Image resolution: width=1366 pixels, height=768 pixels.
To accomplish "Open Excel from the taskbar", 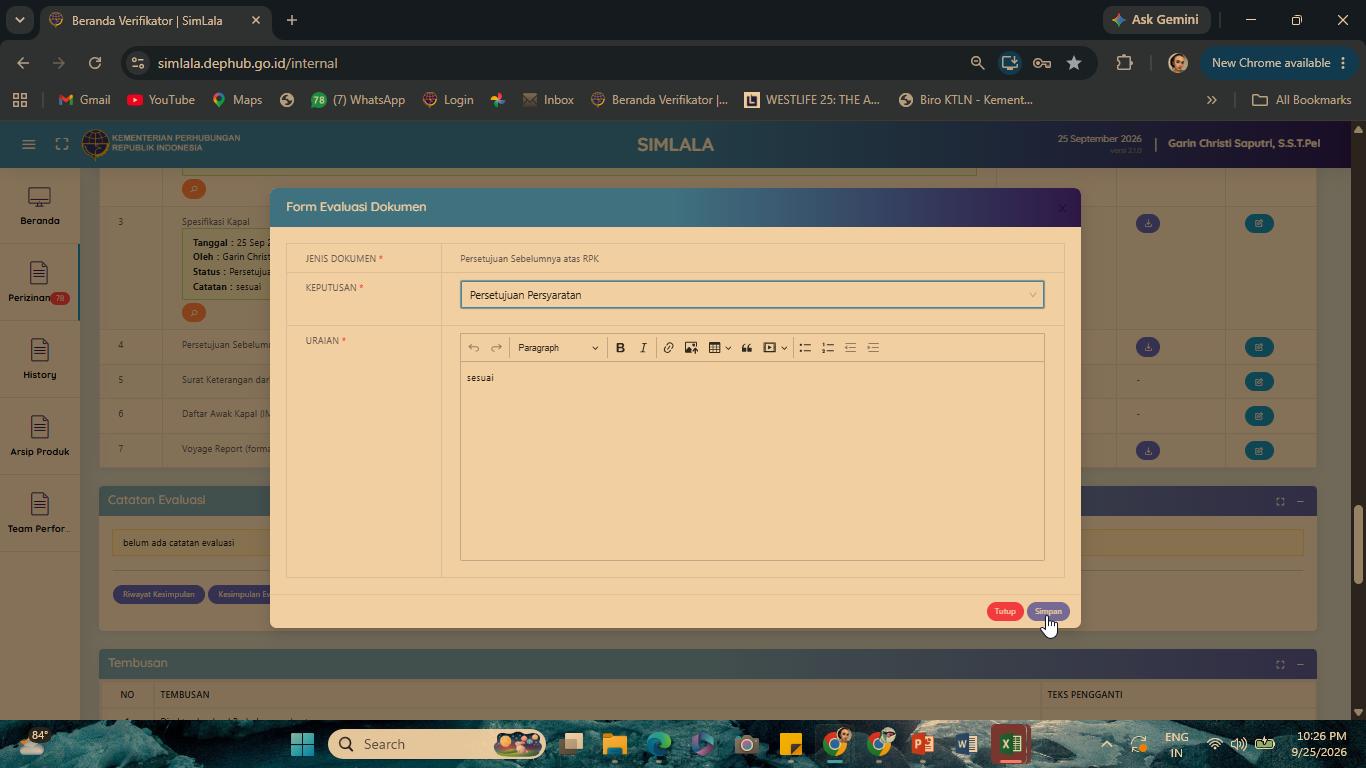I will pyautogui.click(x=1011, y=744).
